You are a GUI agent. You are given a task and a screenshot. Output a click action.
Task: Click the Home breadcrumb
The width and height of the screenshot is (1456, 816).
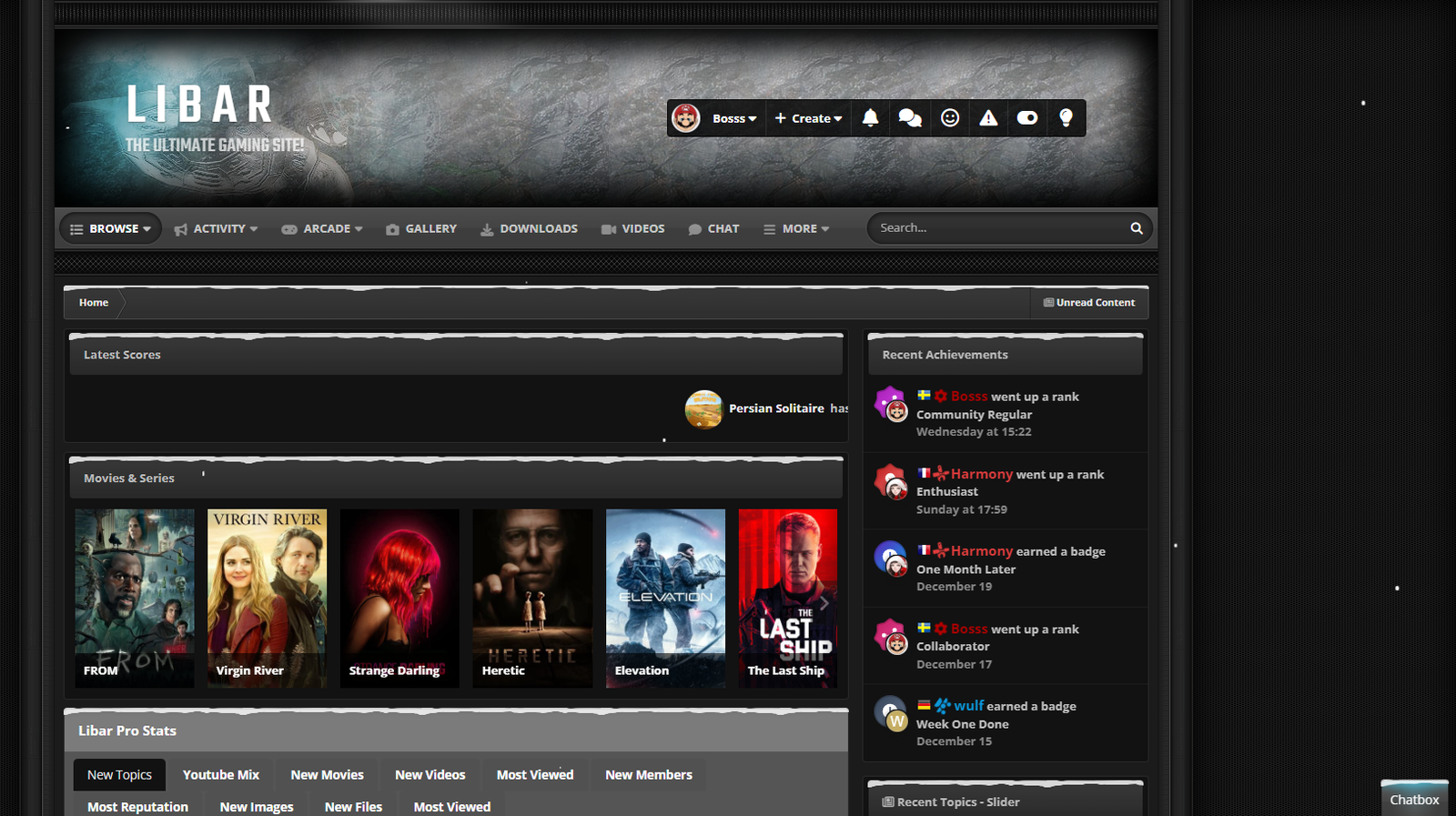coord(94,303)
